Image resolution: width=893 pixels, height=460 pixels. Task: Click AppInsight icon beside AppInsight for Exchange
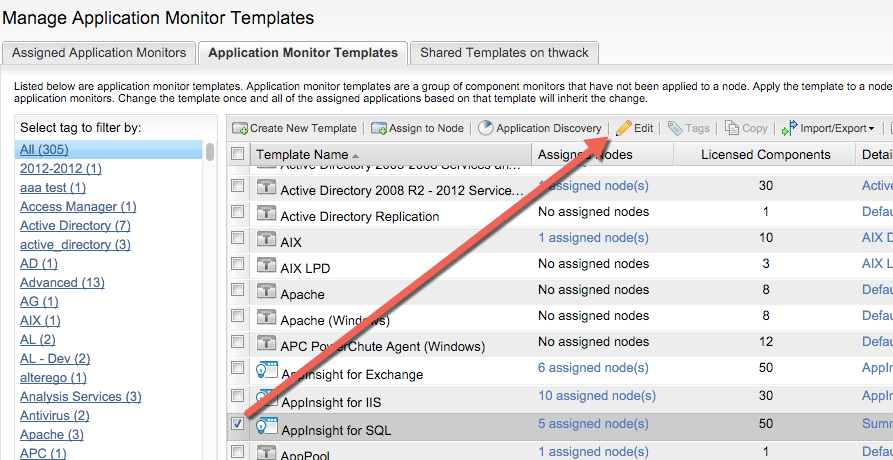point(266,370)
